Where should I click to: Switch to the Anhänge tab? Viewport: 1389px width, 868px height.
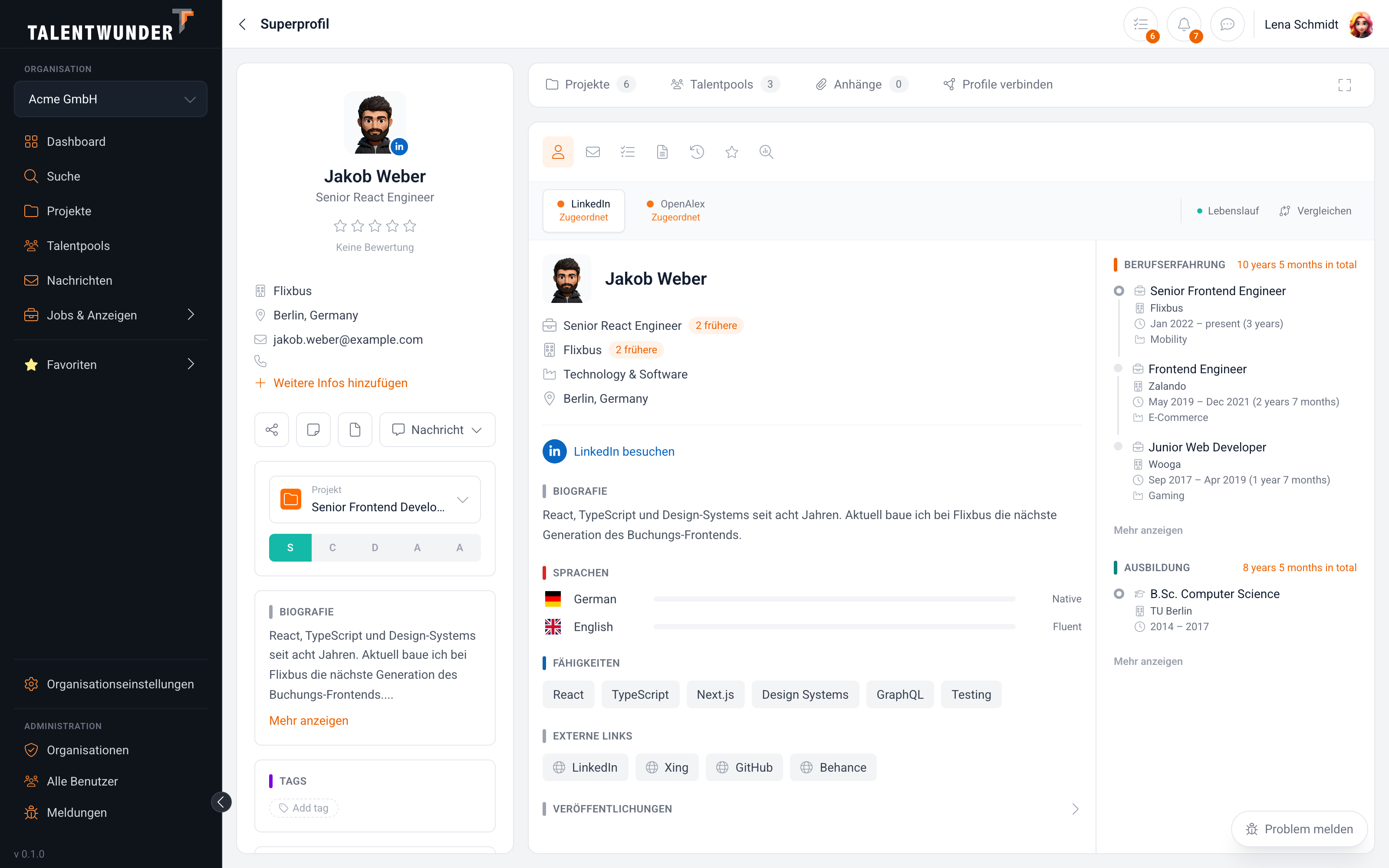(x=862, y=84)
